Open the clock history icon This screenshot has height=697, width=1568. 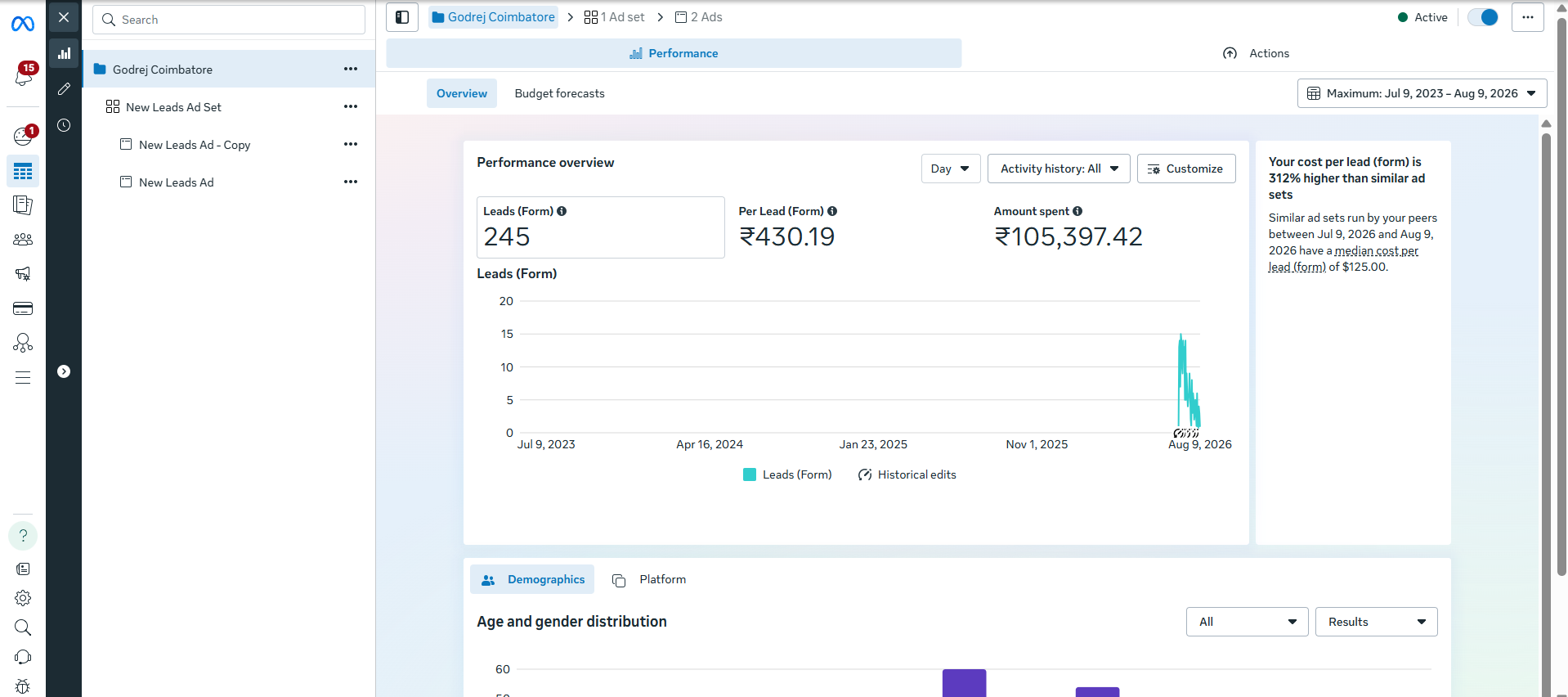(64, 125)
